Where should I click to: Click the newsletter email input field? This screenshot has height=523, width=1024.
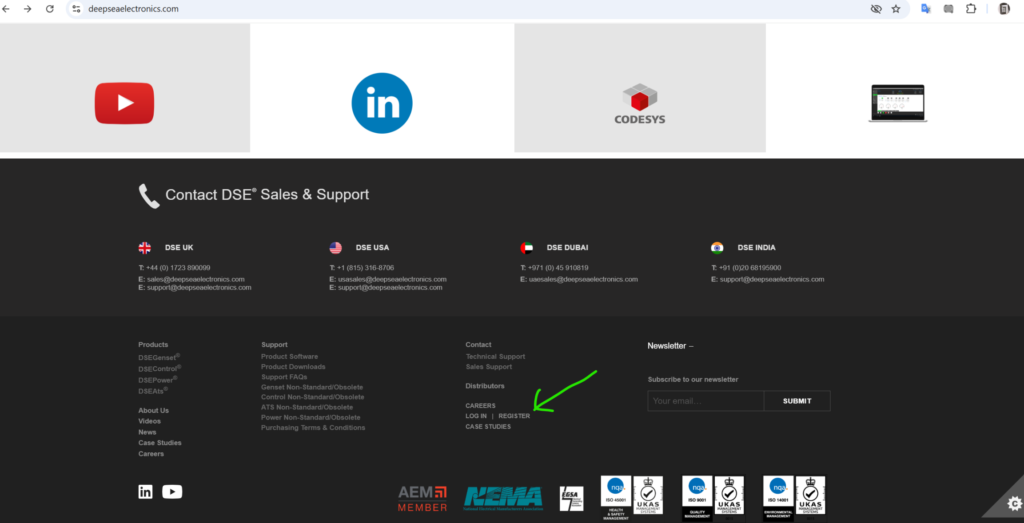[x=705, y=401]
